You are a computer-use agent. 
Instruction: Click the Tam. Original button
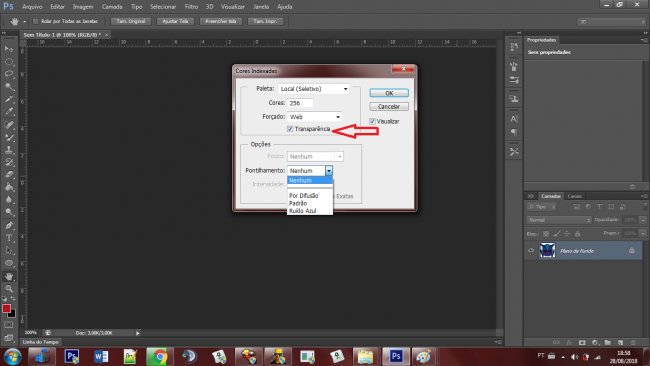pos(131,21)
